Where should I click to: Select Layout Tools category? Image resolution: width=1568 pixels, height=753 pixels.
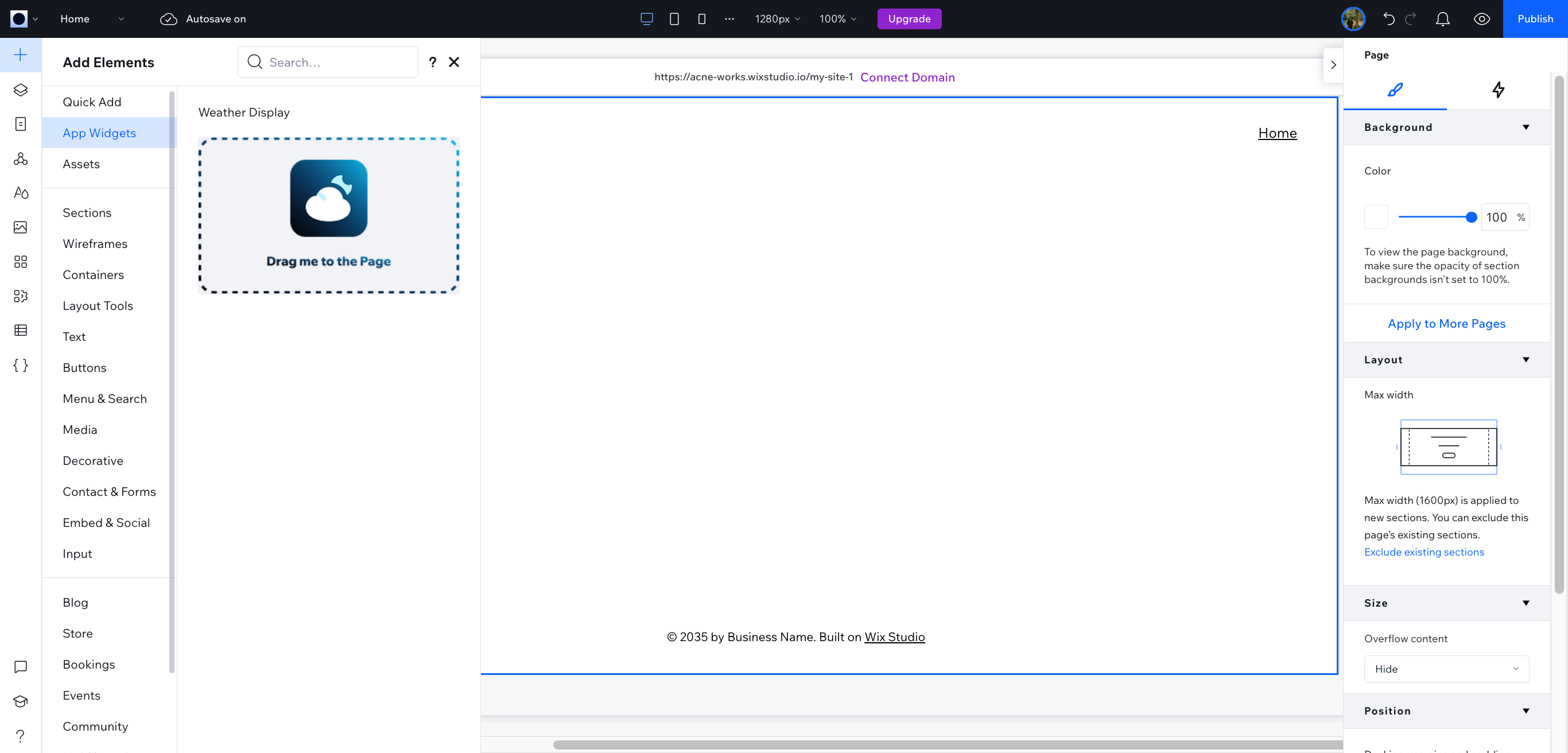tap(108, 306)
